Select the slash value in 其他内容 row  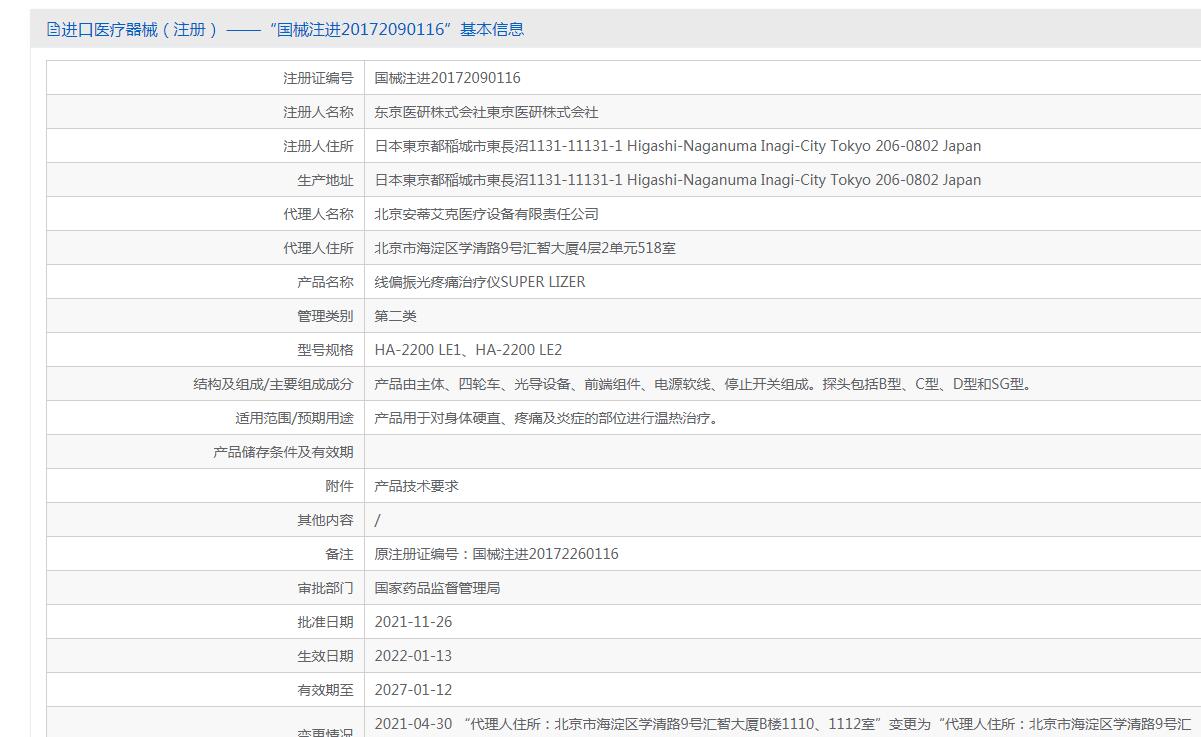tap(378, 520)
